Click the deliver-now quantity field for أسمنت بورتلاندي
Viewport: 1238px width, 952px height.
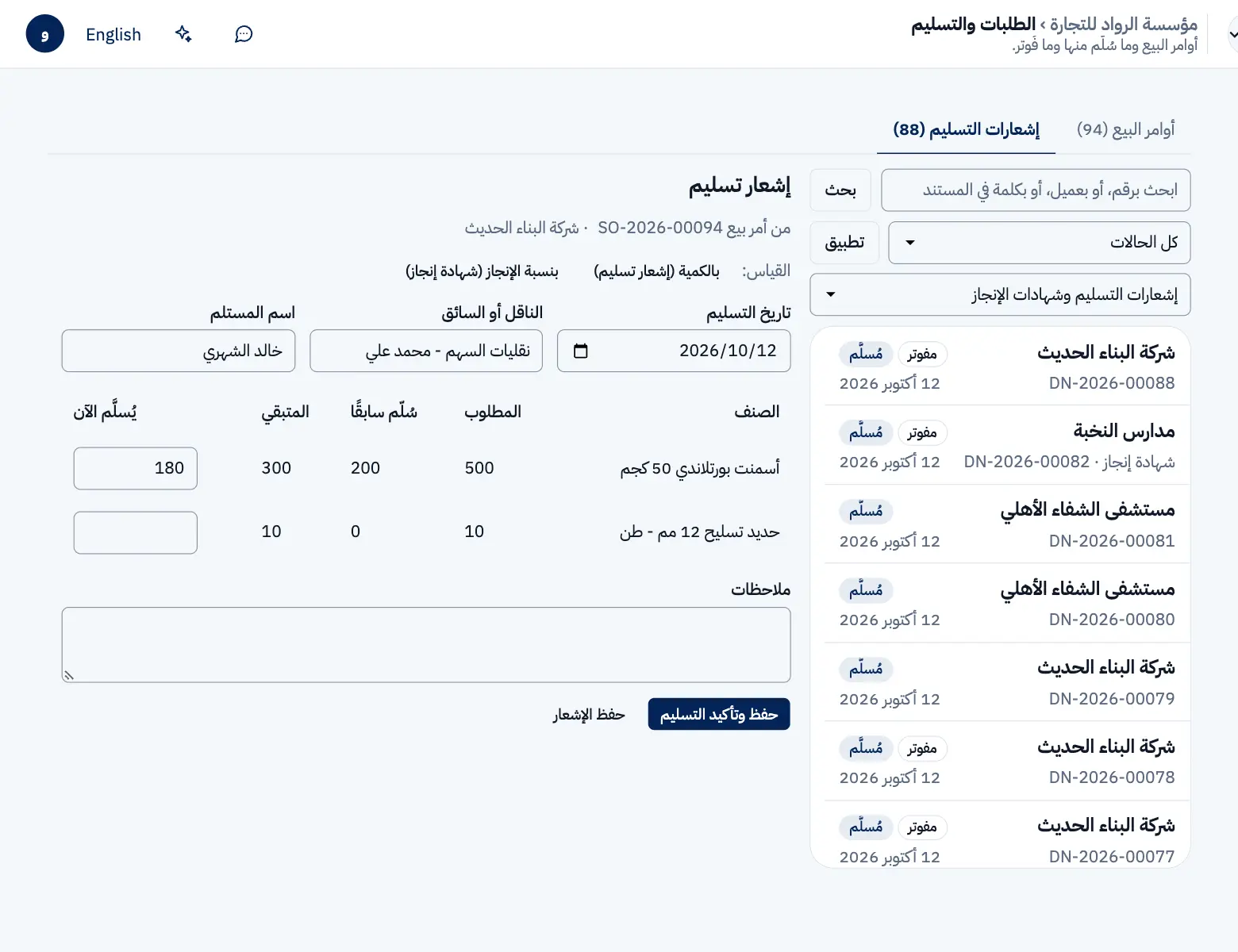pyautogui.click(x=136, y=468)
